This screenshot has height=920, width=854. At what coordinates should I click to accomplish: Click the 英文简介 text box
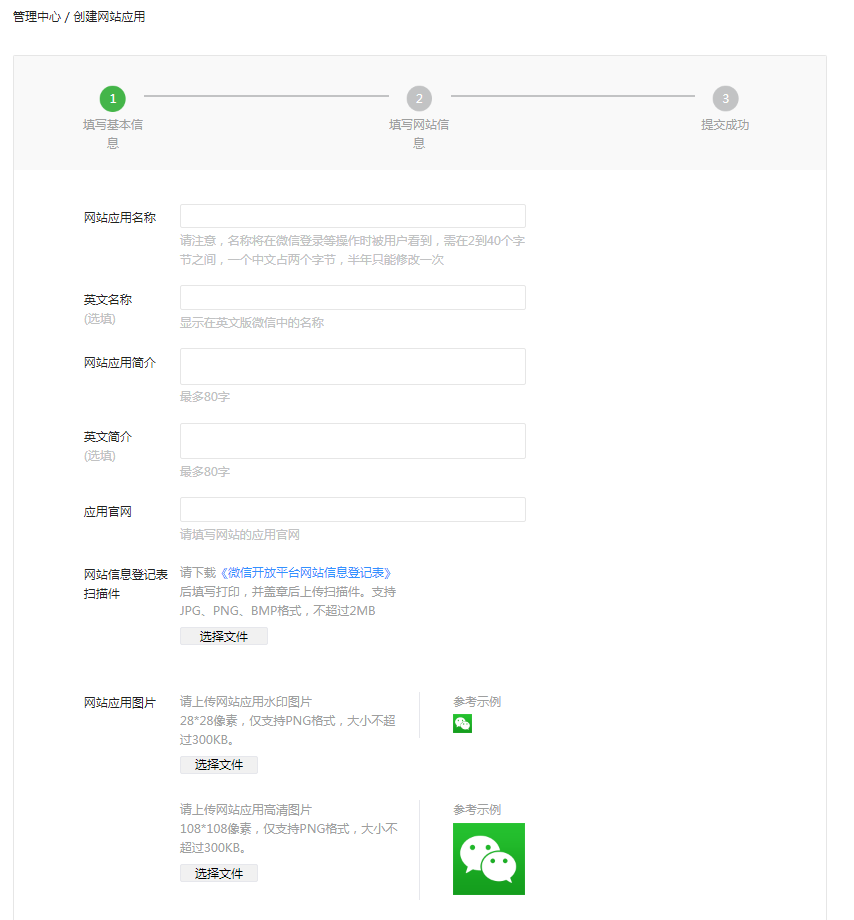tap(352, 440)
